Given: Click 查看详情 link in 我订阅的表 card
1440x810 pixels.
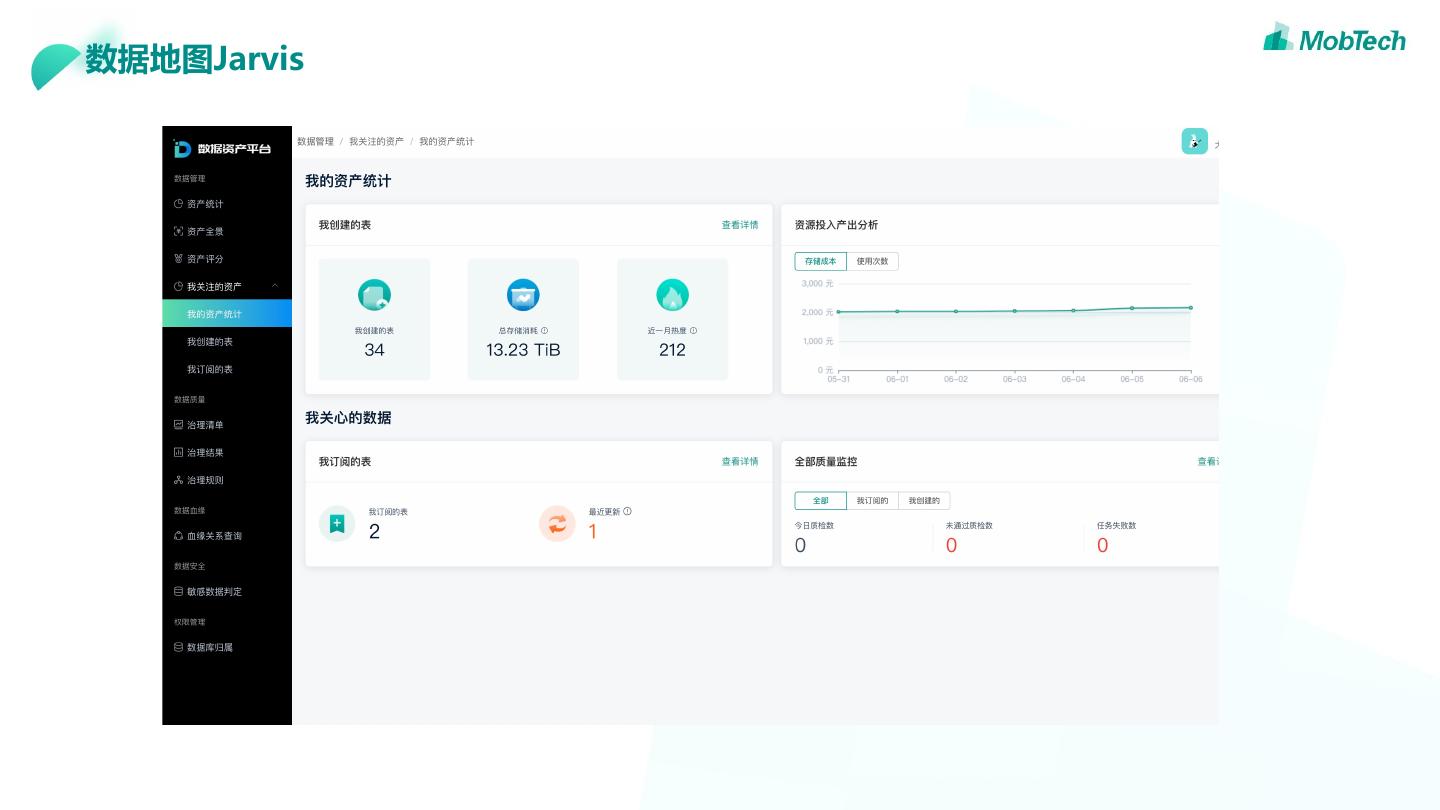Looking at the screenshot, I should tap(740, 462).
